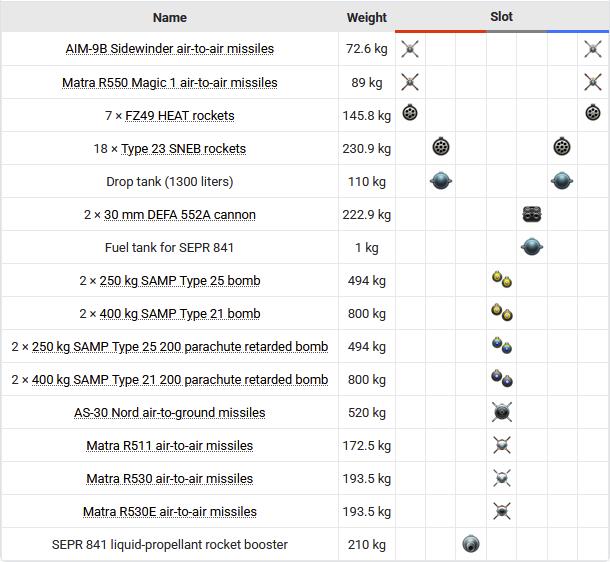Click the 110 kg weight cell
The width and height of the screenshot is (610, 562).
(367, 182)
